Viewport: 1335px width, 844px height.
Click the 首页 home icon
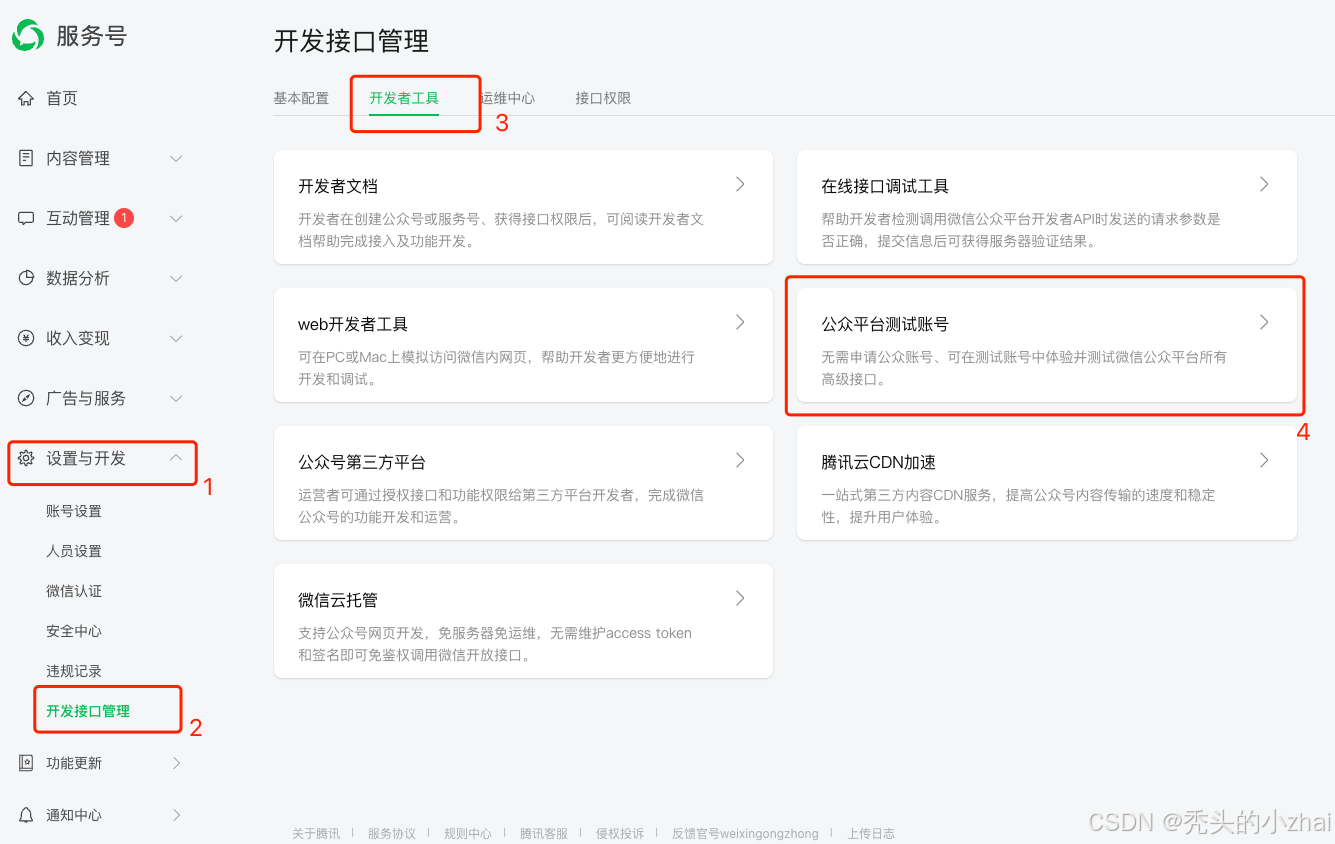point(26,98)
